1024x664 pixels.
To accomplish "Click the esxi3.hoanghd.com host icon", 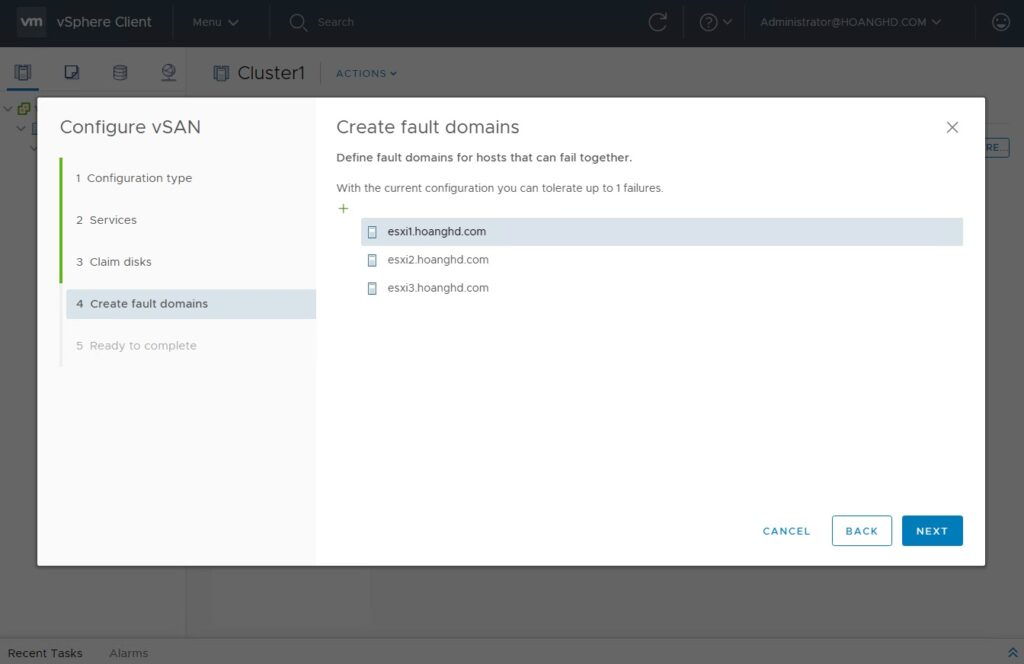I will point(372,288).
